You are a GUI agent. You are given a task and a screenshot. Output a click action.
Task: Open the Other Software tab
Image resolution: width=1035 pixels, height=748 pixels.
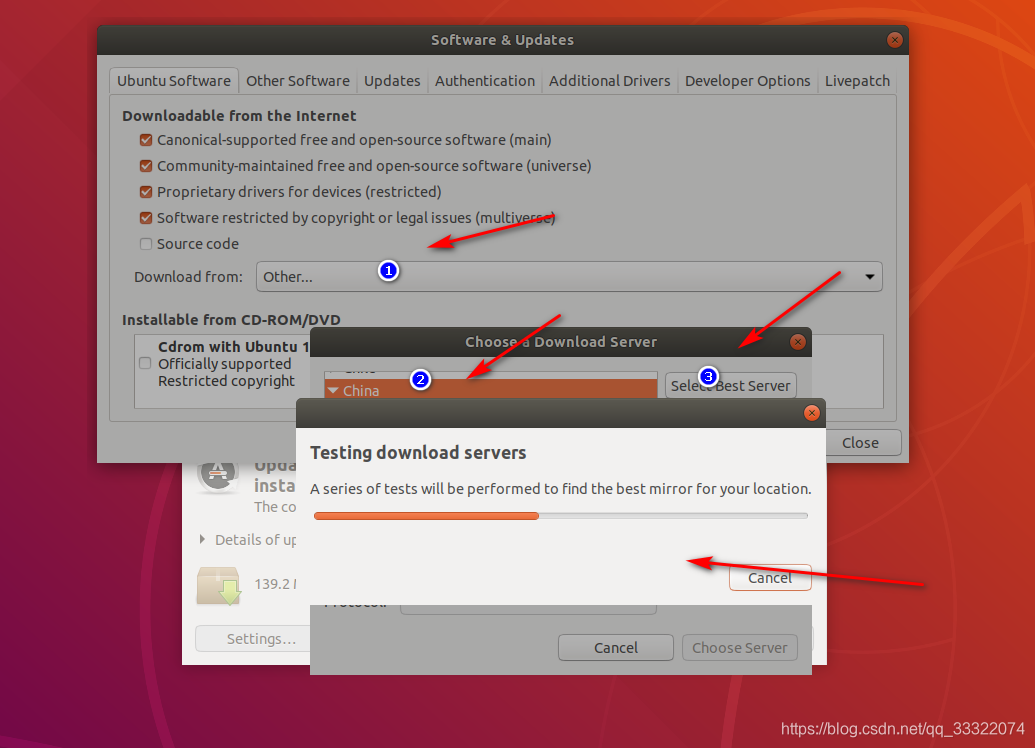(x=298, y=81)
